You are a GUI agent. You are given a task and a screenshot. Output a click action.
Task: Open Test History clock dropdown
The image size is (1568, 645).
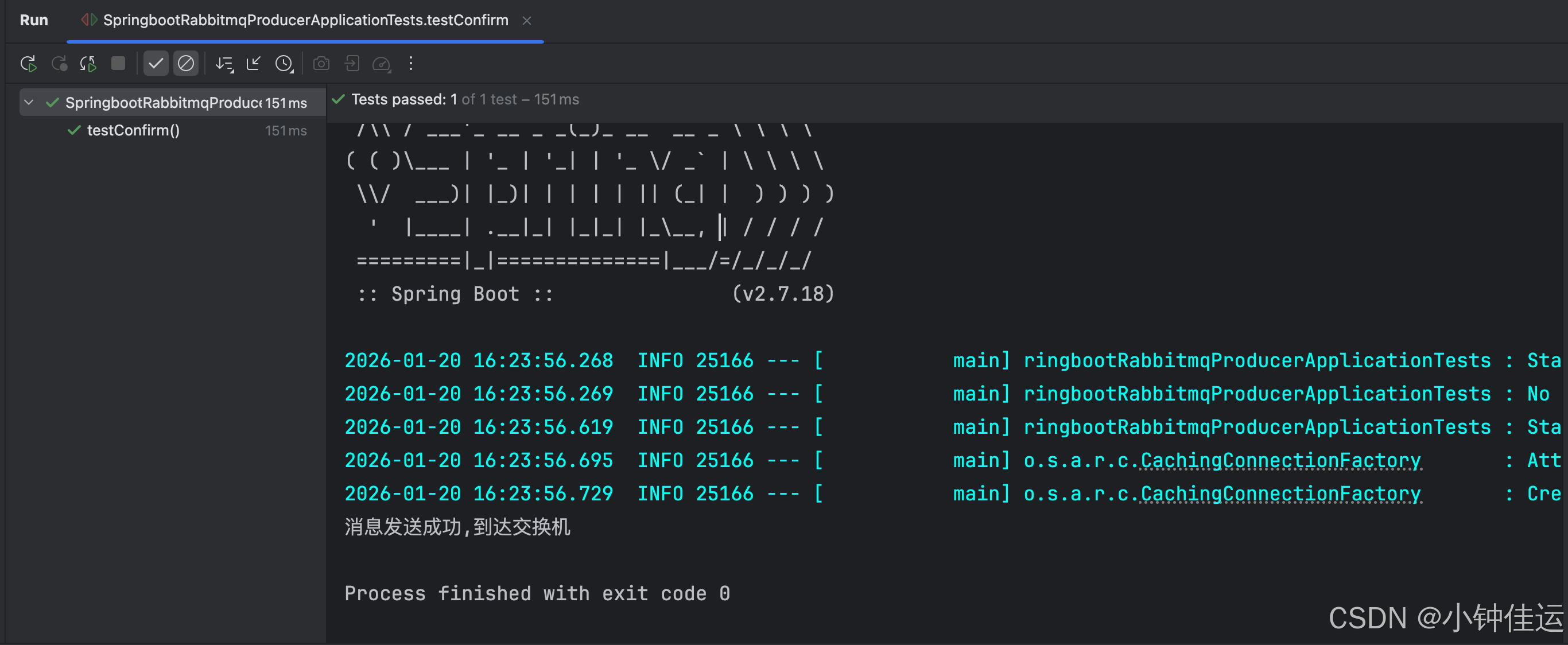[284, 64]
